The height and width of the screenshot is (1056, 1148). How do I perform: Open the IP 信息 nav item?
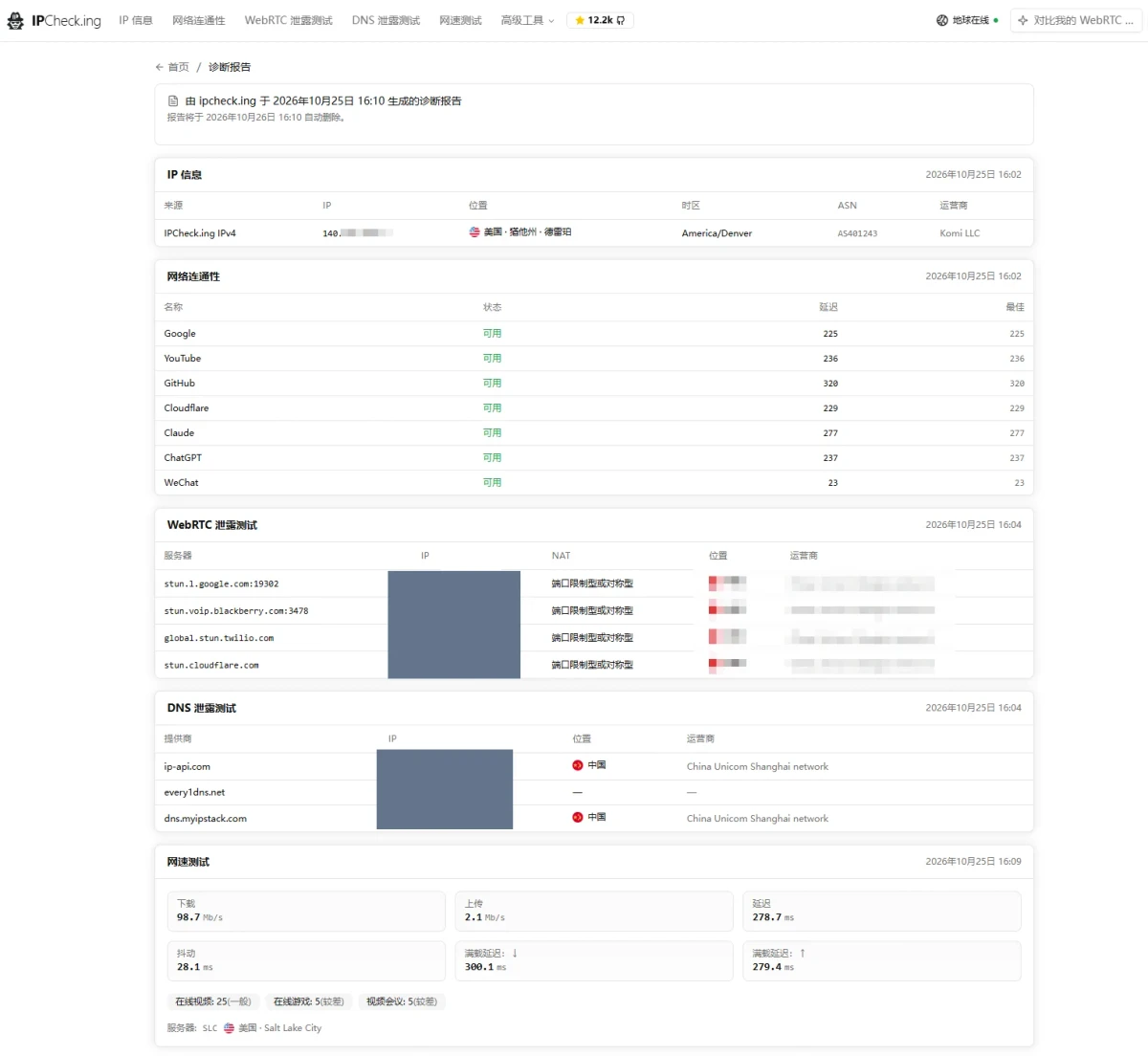pyautogui.click(x=136, y=20)
